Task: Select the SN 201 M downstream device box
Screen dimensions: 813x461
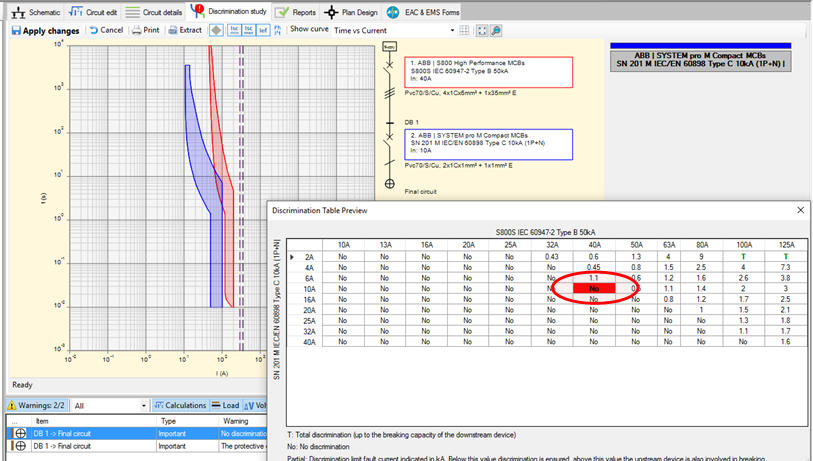Action: 488,144
